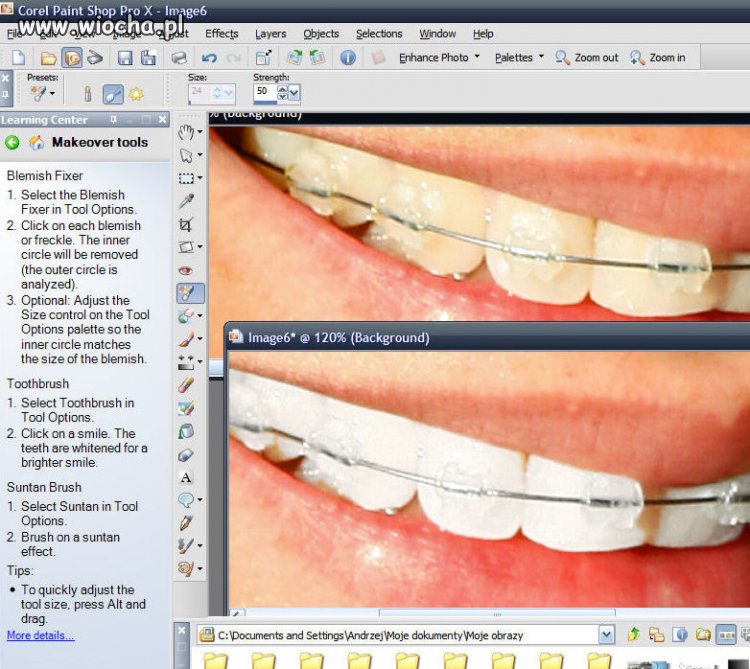Viewport: 750px width, 669px height.
Task: Open the Help menu
Action: point(483,33)
